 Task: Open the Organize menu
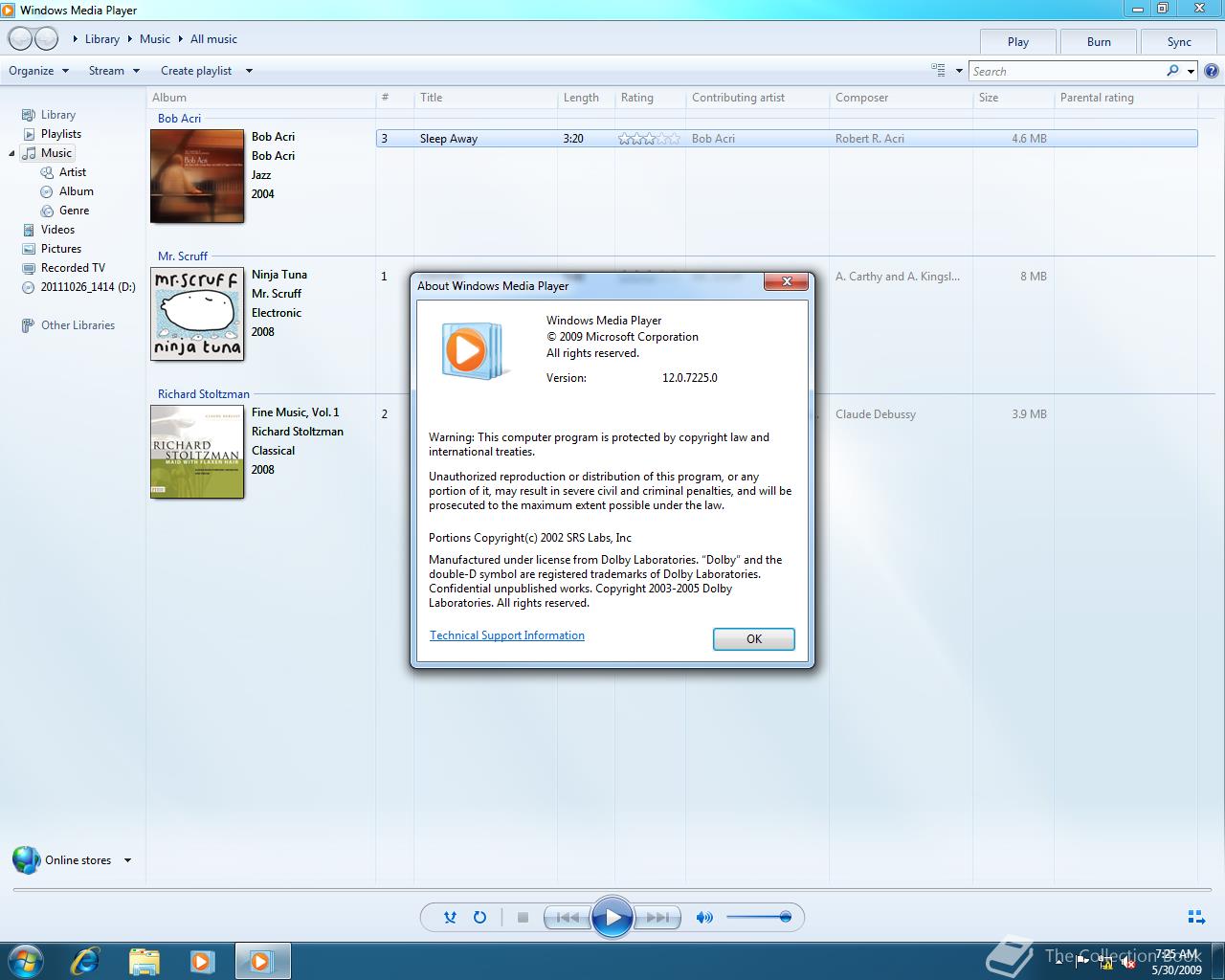point(38,71)
